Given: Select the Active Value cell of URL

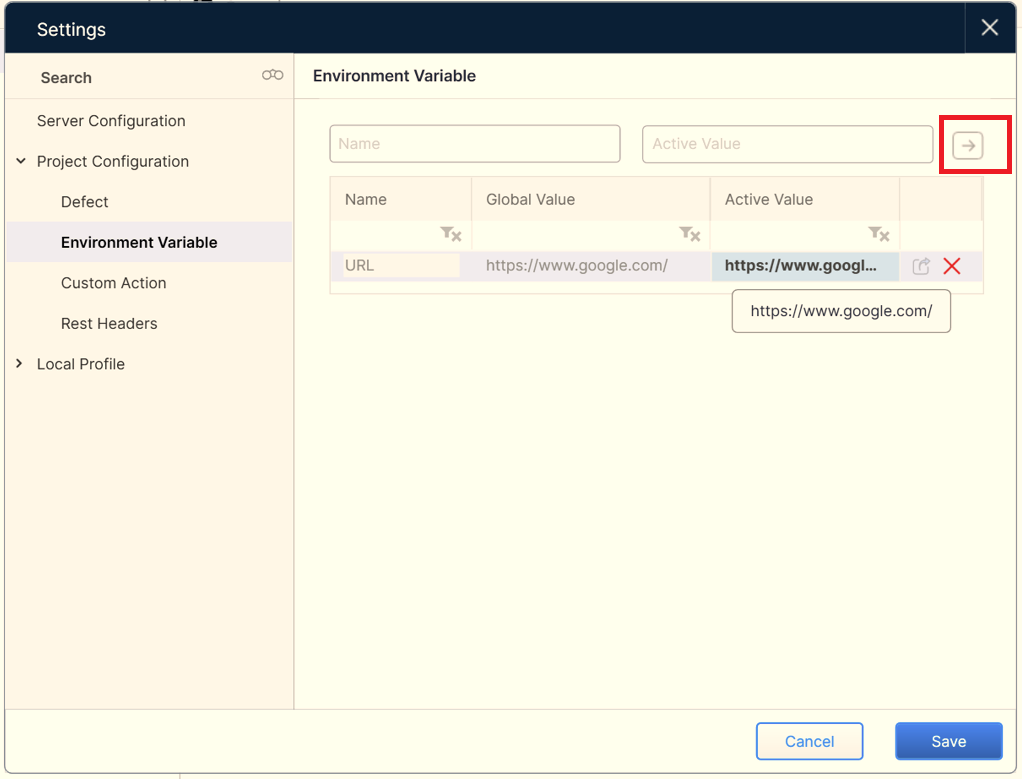Looking at the screenshot, I should click(x=804, y=266).
